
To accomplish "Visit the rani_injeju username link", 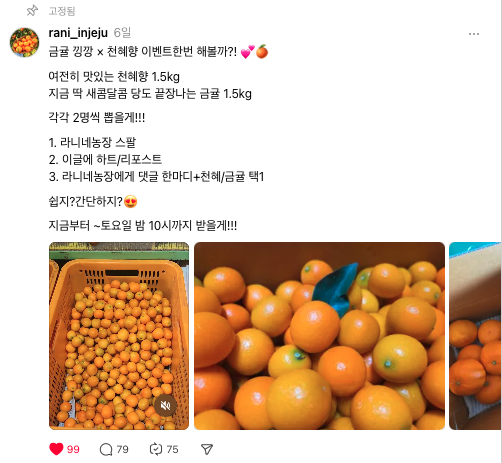I will pyautogui.click(x=78, y=33).
